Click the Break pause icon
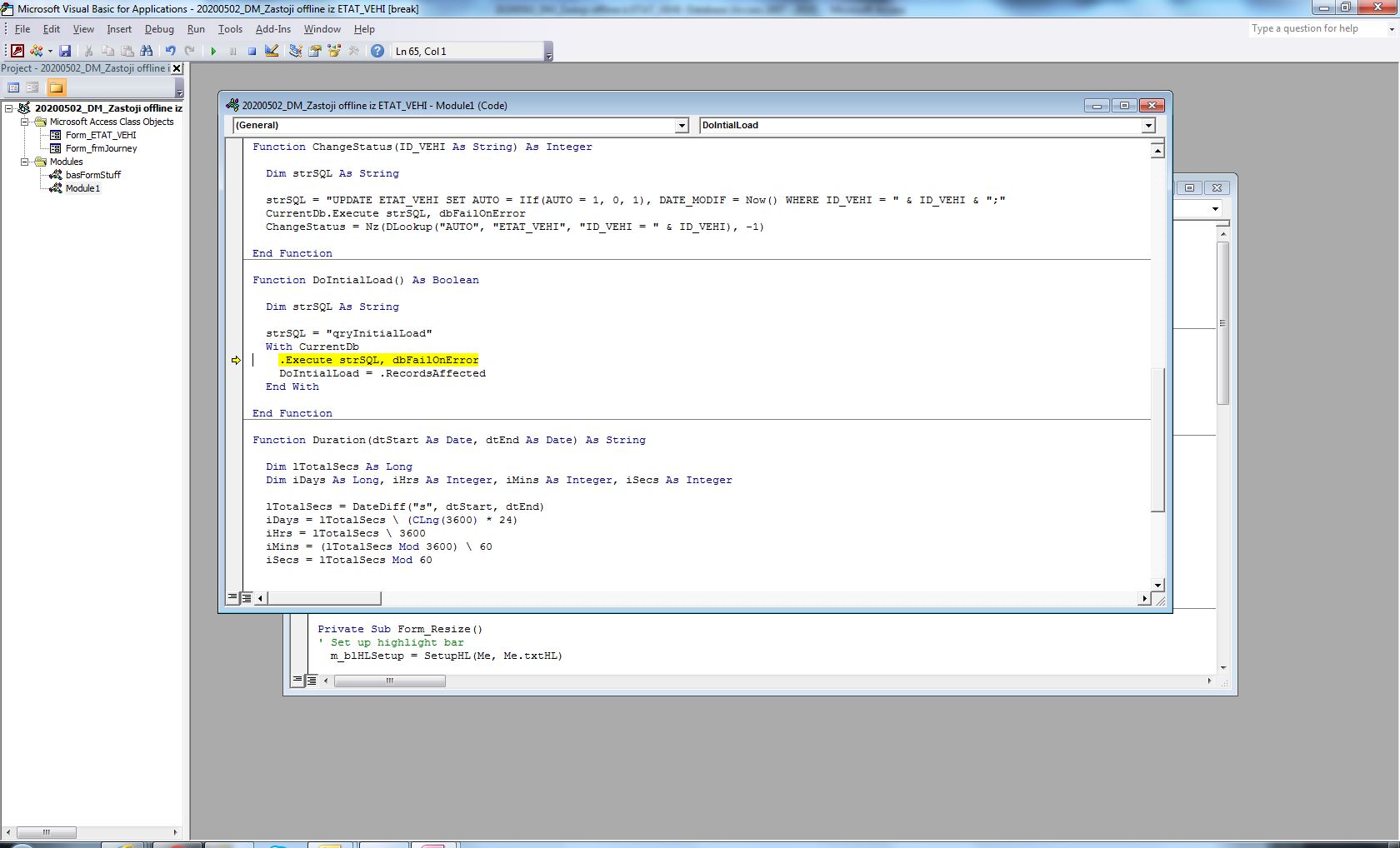 point(232,51)
